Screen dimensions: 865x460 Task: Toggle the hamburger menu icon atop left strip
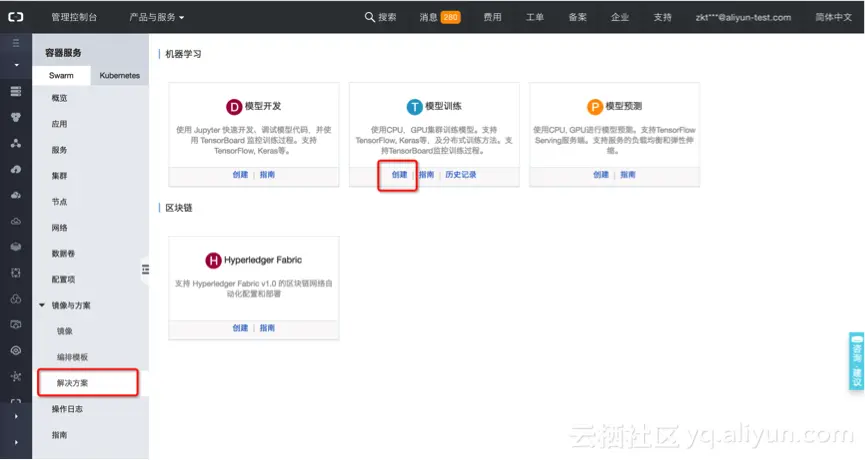16,43
